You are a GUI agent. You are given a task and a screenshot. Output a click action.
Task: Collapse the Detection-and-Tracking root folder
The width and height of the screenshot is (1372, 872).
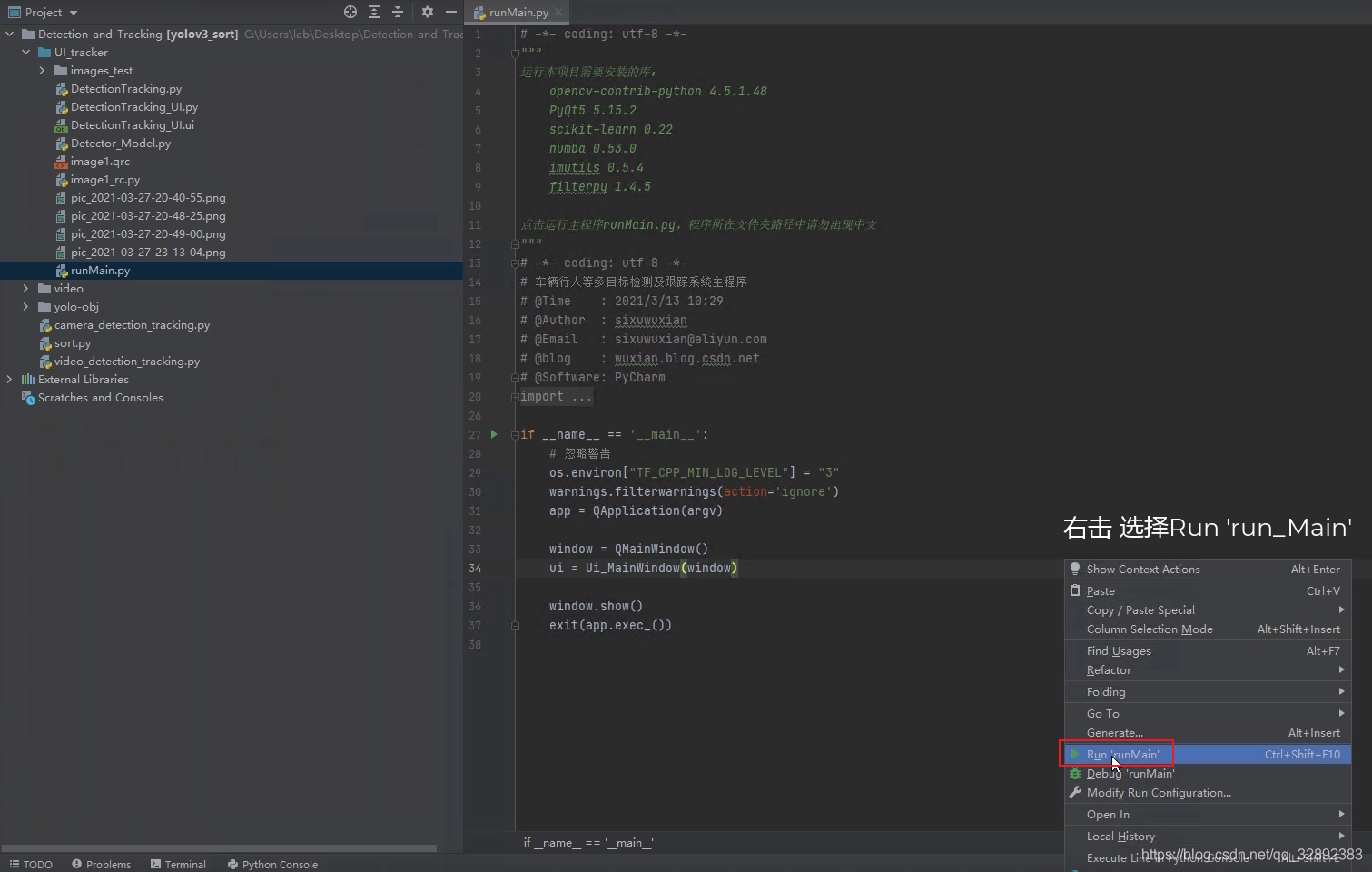pos(9,35)
